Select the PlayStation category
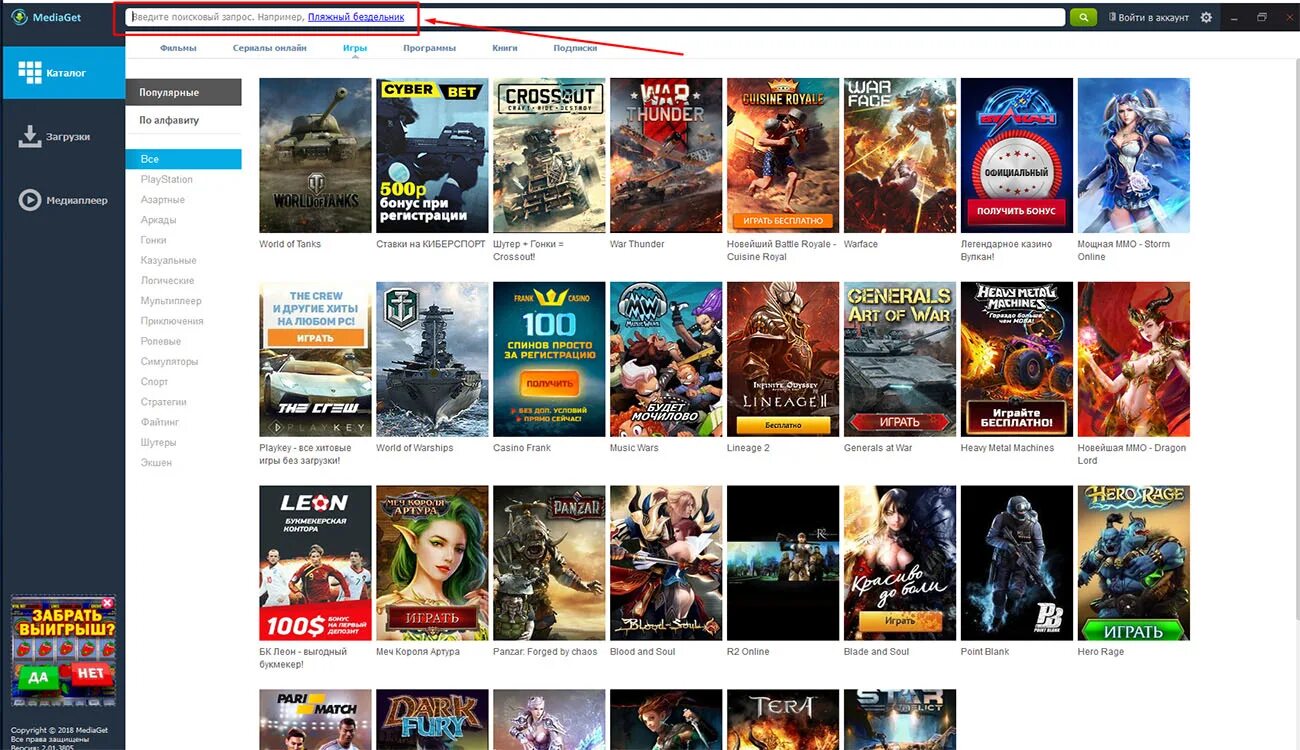This screenshot has width=1300, height=750. pyautogui.click(x=167, y=180)
